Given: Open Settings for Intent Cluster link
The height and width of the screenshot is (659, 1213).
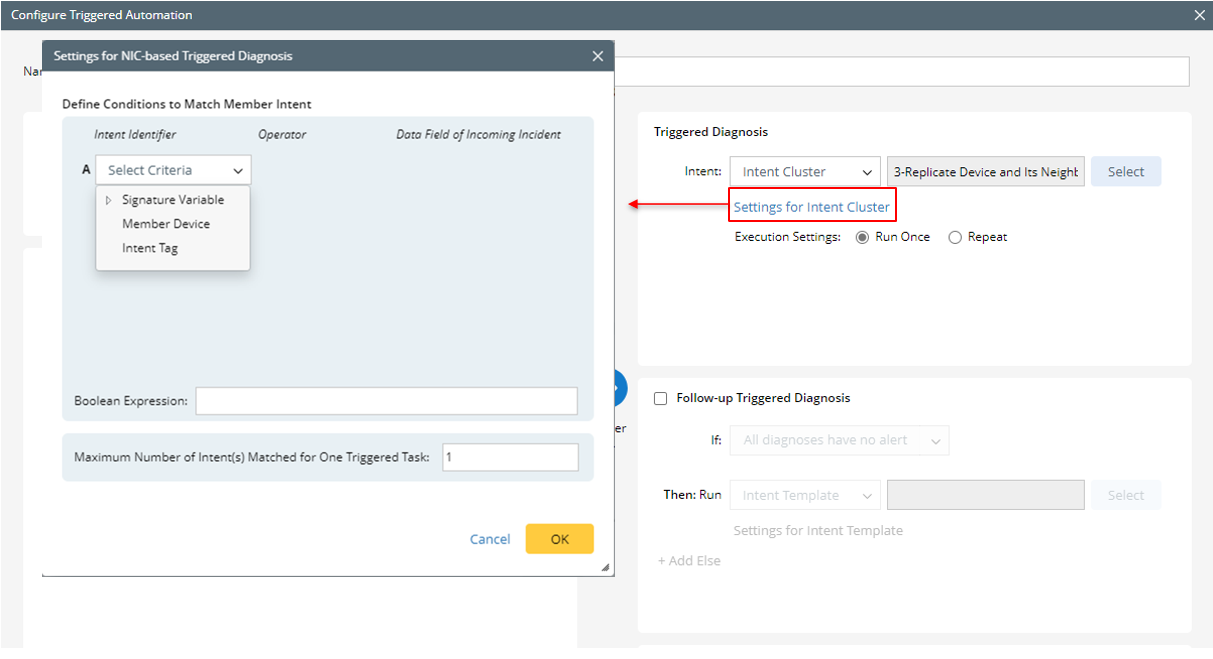Looking at the screenshot, I should (811, 207).
